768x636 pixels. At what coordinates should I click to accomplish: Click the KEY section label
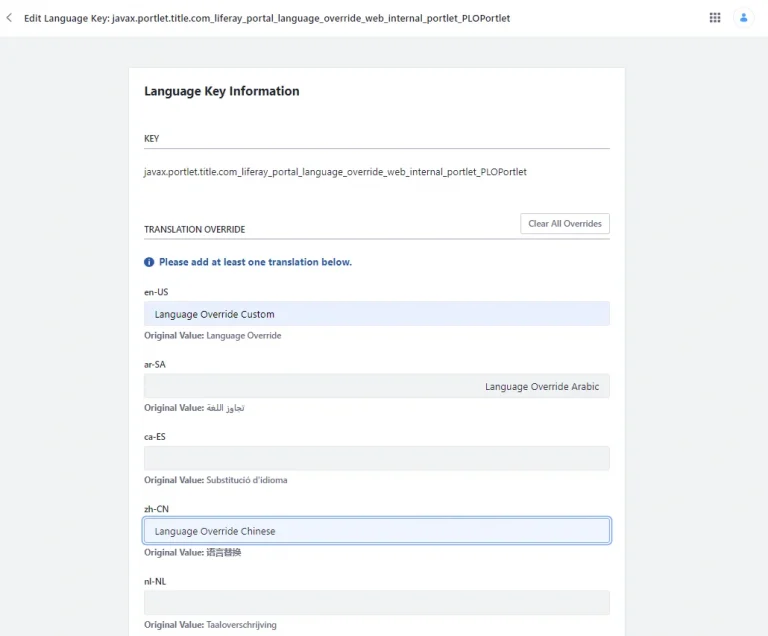151,139
